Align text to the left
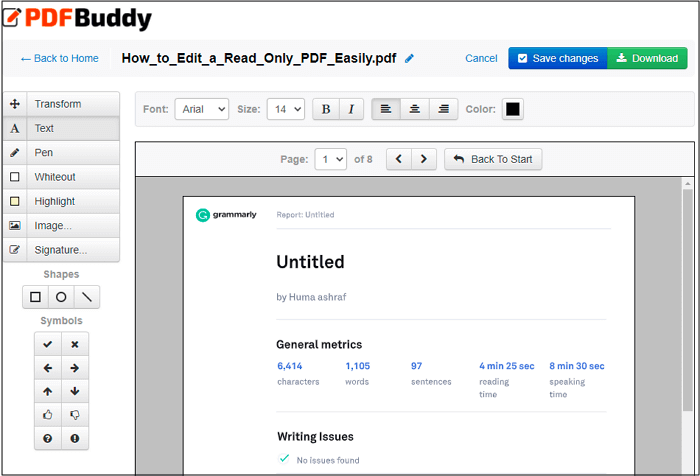Screen dimensions: 700x476 pos(386,109)
